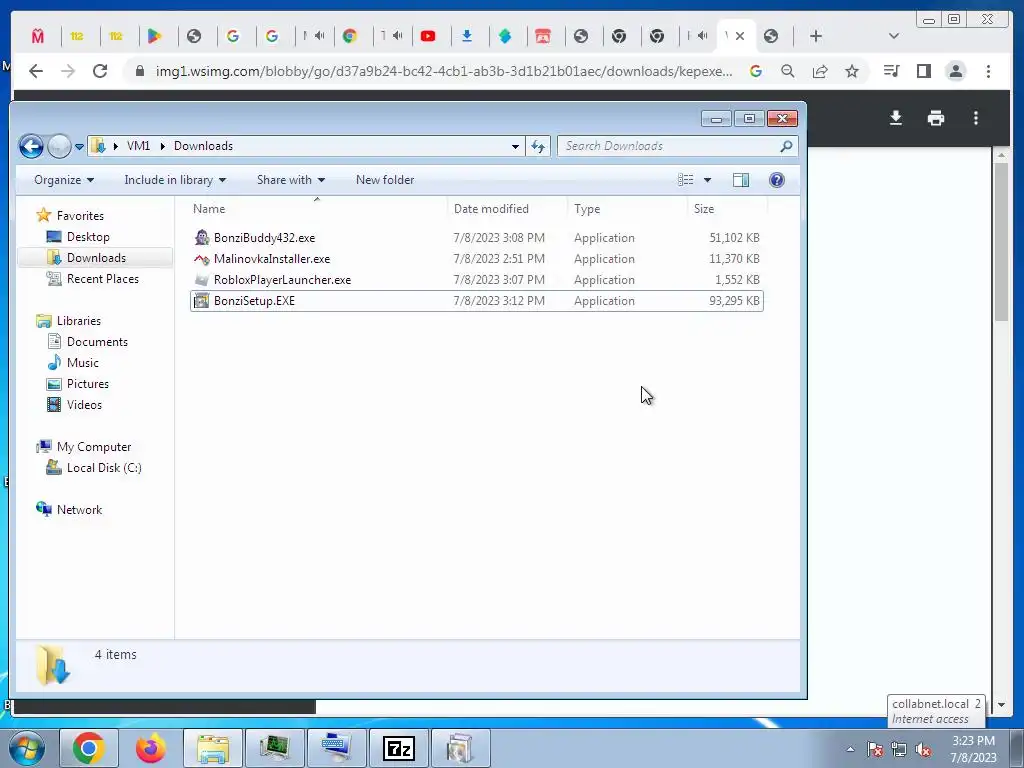Viewport: 1024px width, 768px height.
Task: Expand the view options dropdown arrow
Action: (x=707, y=180)
